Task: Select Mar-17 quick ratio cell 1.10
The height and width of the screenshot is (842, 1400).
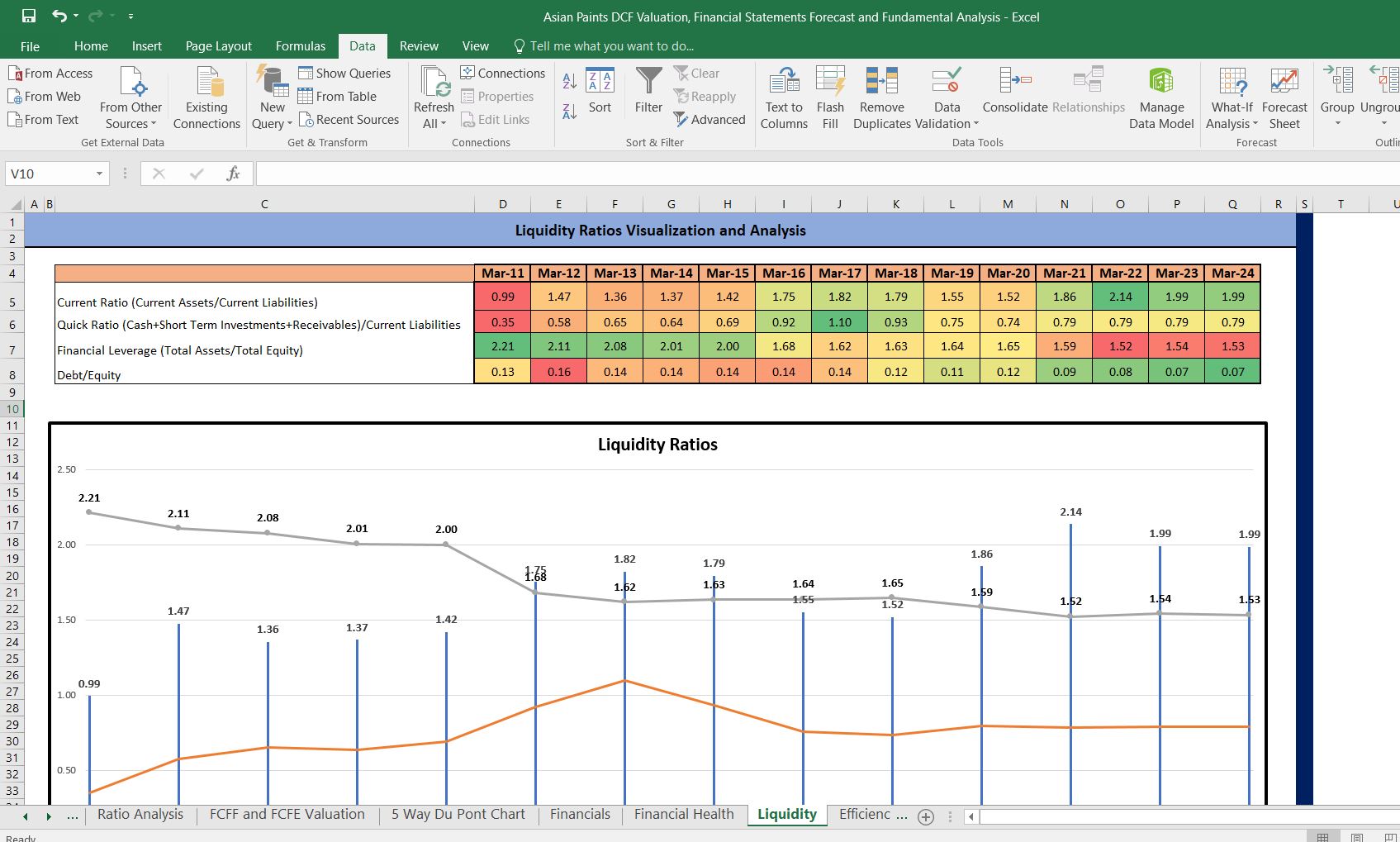Action: coord(839,322)
